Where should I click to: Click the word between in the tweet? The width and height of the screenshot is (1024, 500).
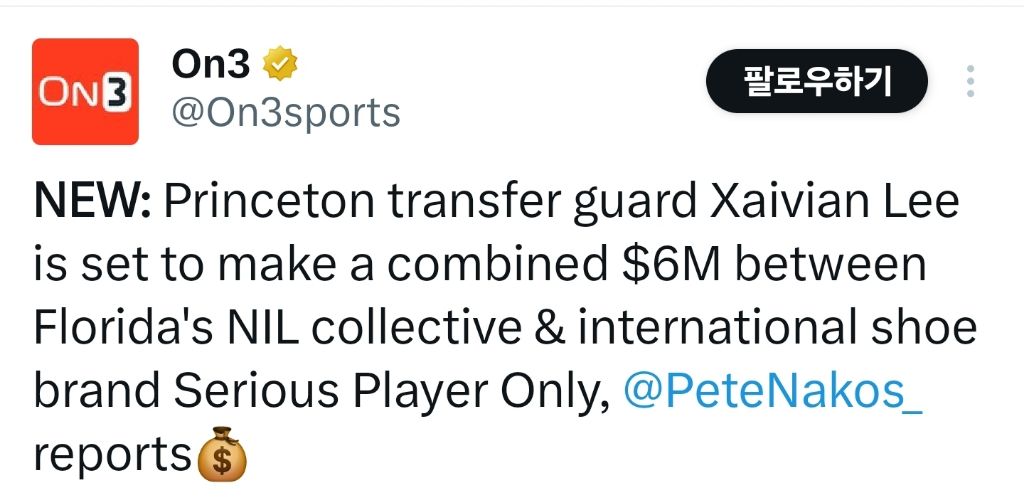click(833, 267)
